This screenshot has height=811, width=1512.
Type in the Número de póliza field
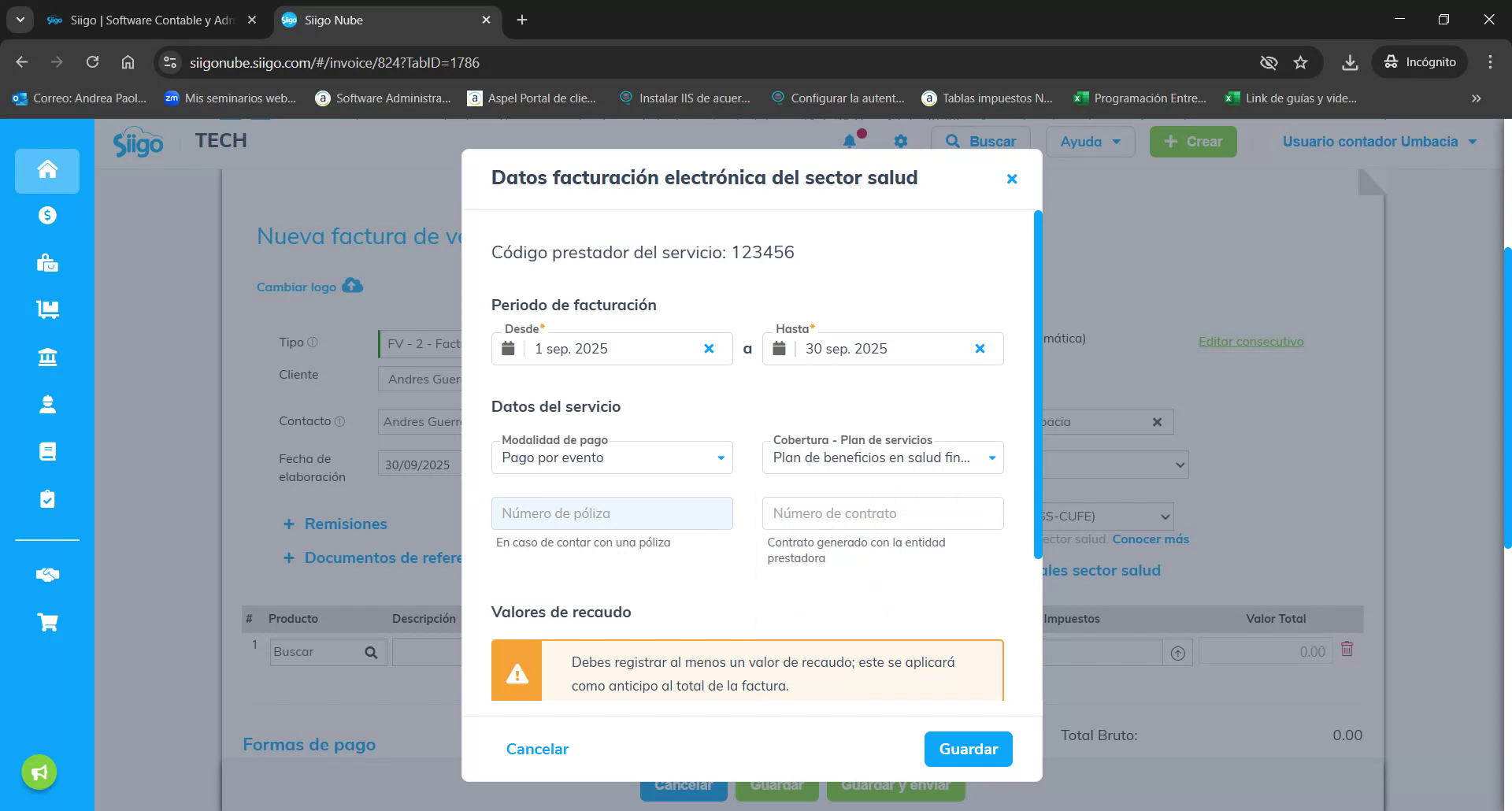pos(612,513)
